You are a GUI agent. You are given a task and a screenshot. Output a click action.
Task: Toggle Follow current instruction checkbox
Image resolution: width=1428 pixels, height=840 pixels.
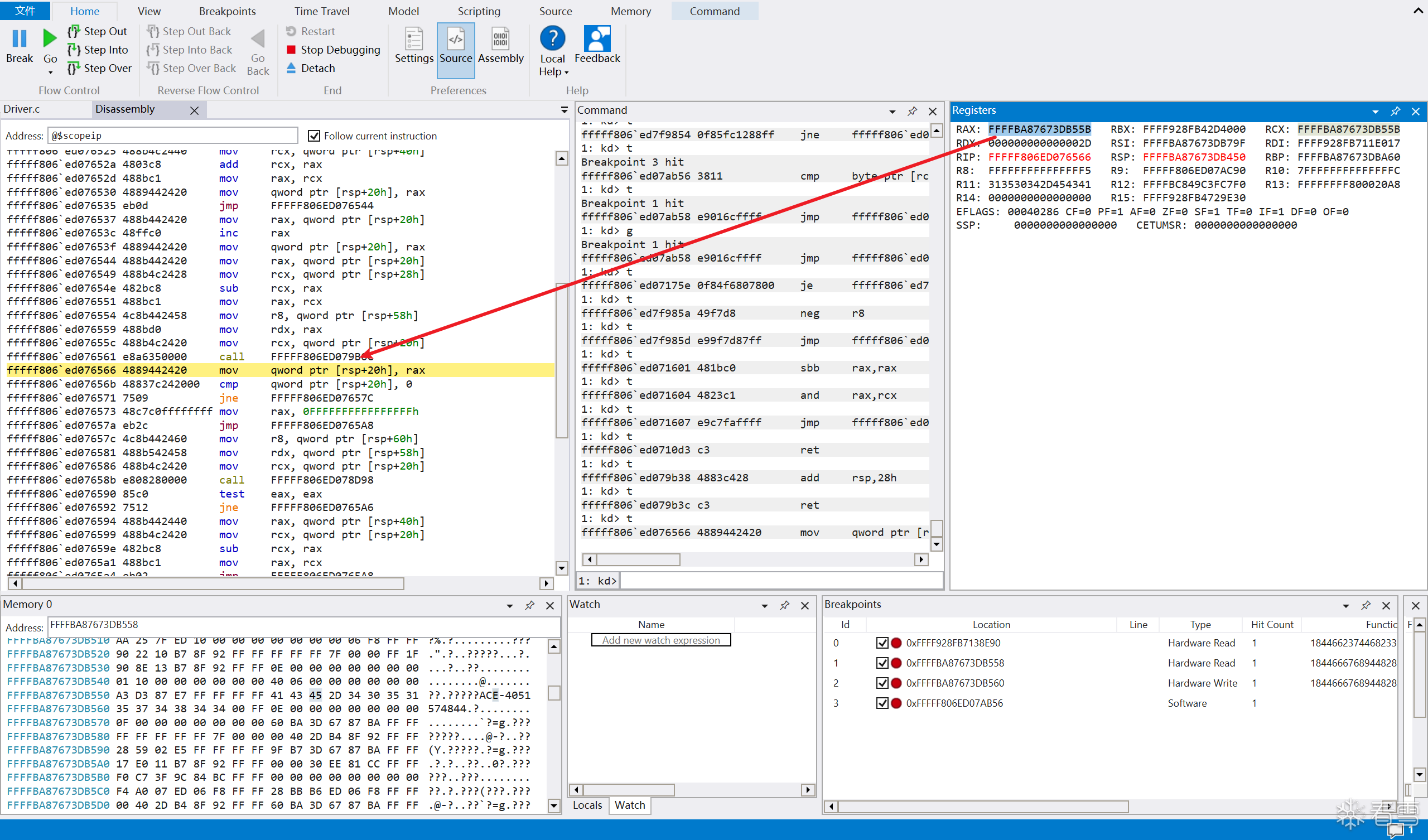click(x=313, y=136)
